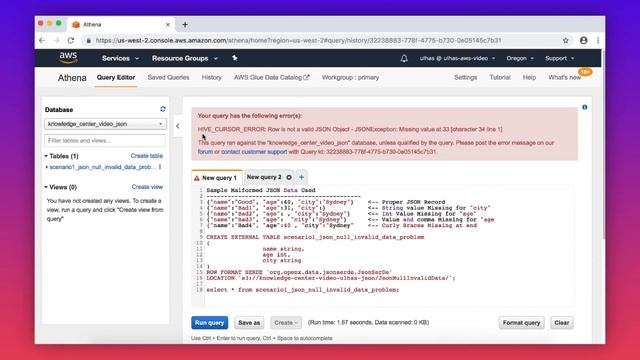Close the New query 2 tab icon
The image size is (640, 360).
(289, 177)
